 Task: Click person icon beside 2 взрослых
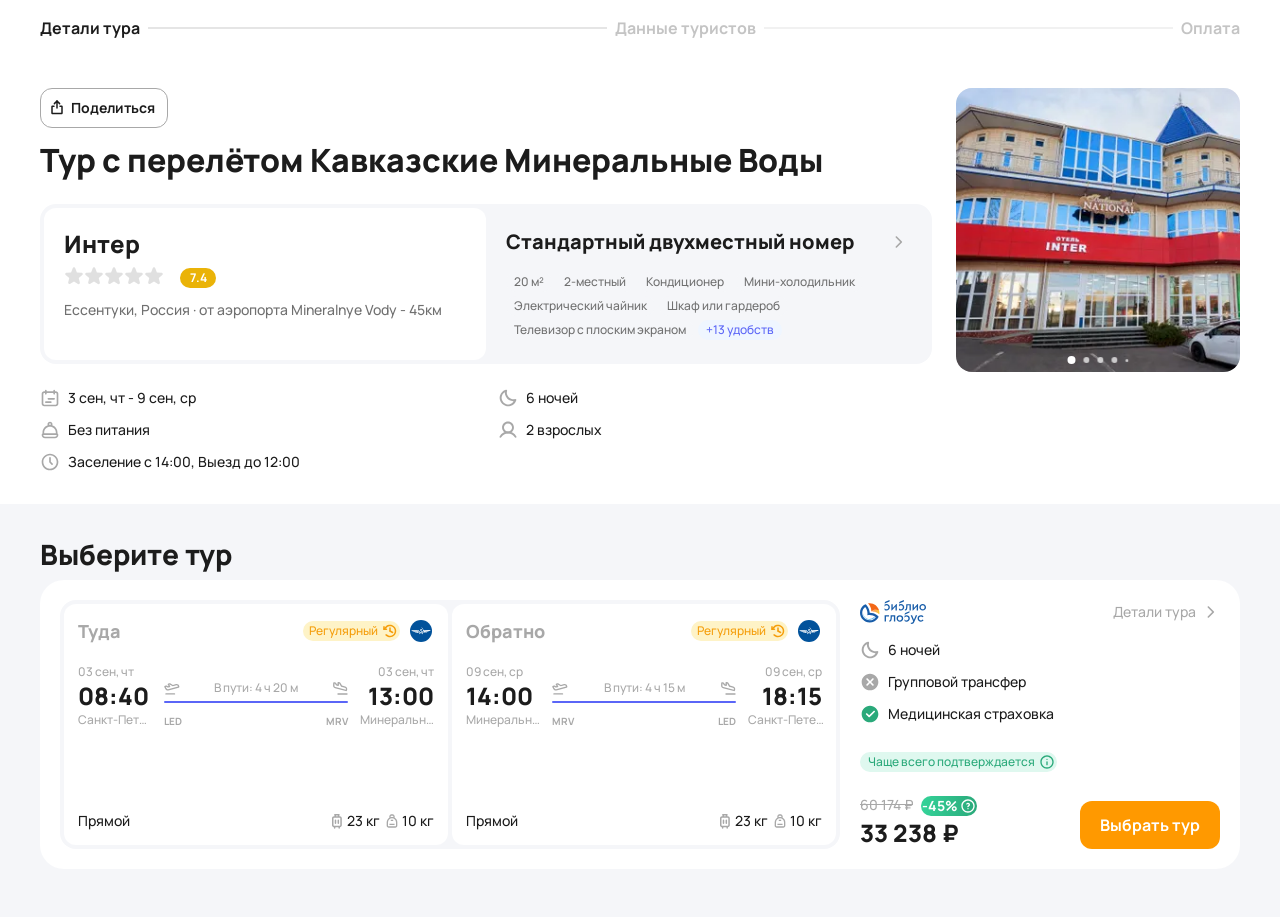pos(508,430)
